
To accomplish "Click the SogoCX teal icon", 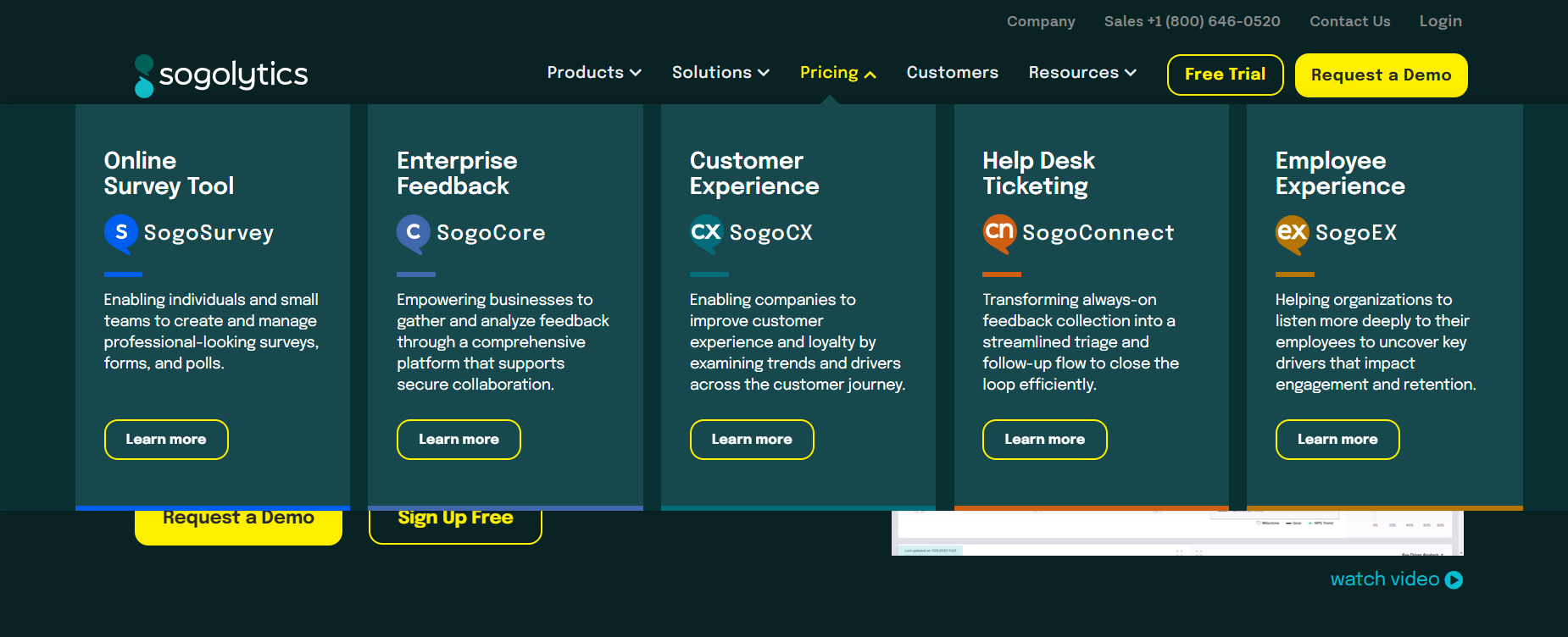I will tap(706, 233).
